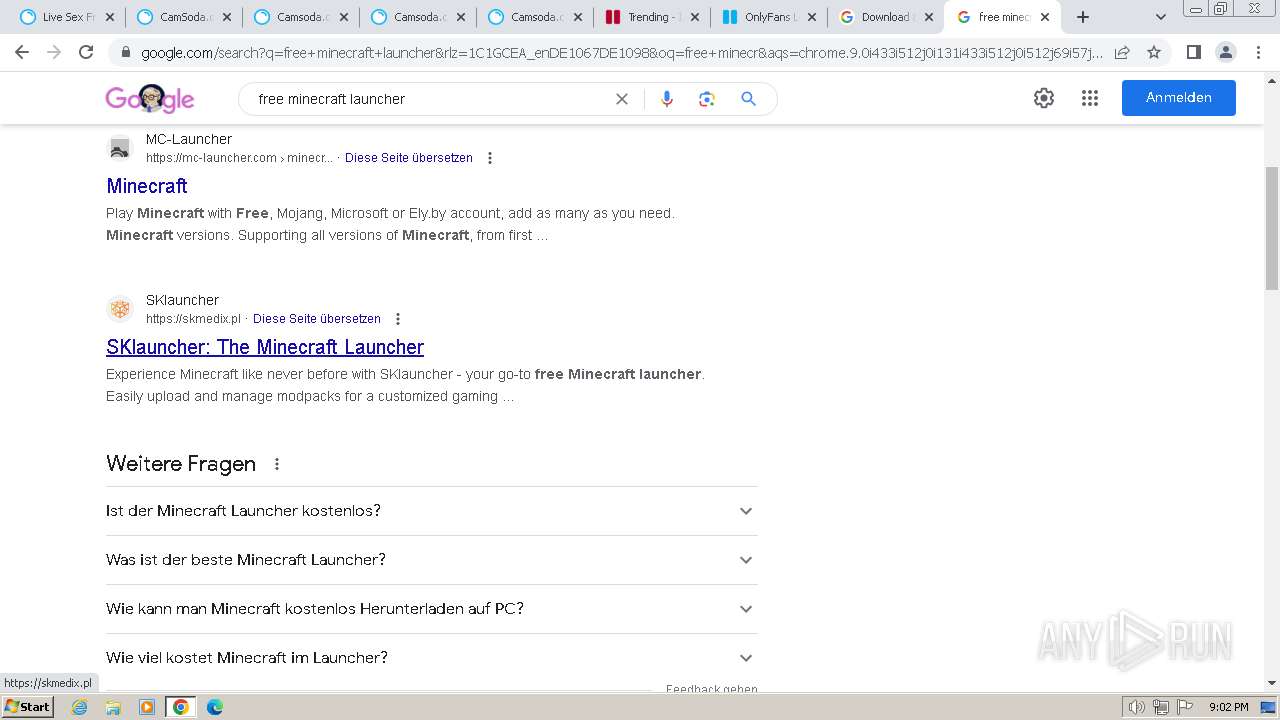The height and width of the screenshot is (720, 1280).
Task: Start voice search with microphone icon
Action: [x=667, y=99]
